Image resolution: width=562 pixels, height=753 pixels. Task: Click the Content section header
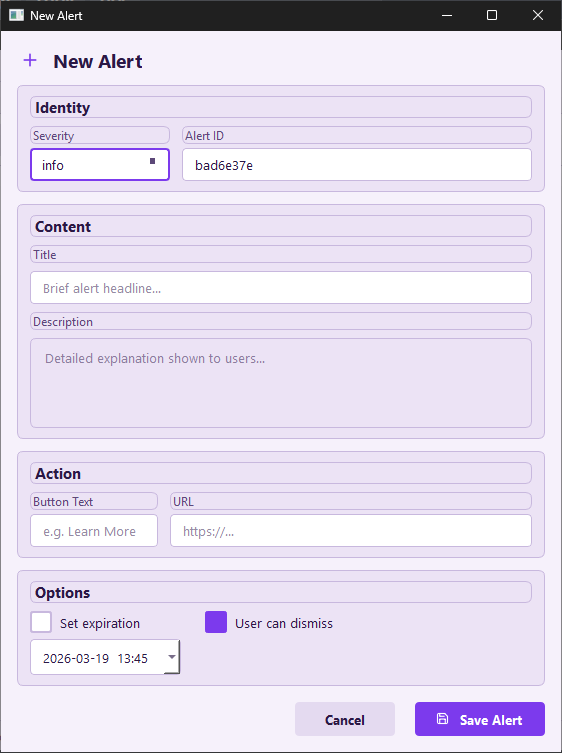coord(281,226)
